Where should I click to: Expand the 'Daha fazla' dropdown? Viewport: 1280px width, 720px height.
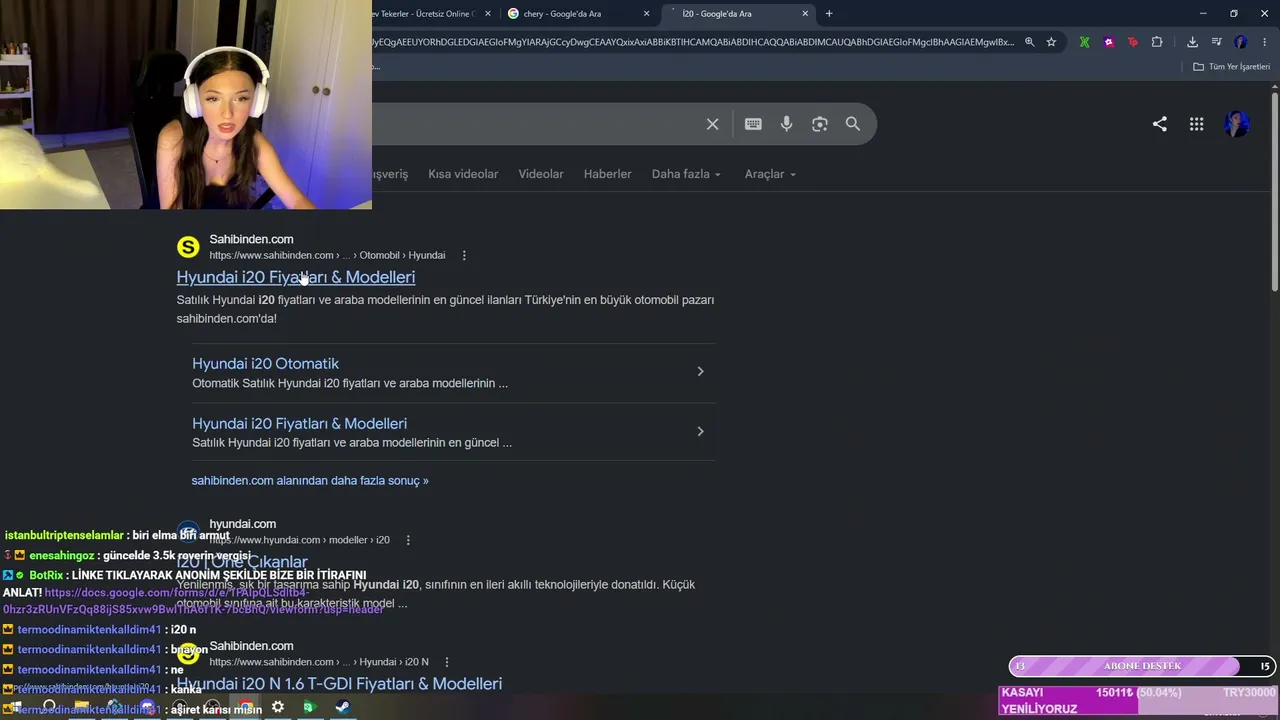coord(687,174)
